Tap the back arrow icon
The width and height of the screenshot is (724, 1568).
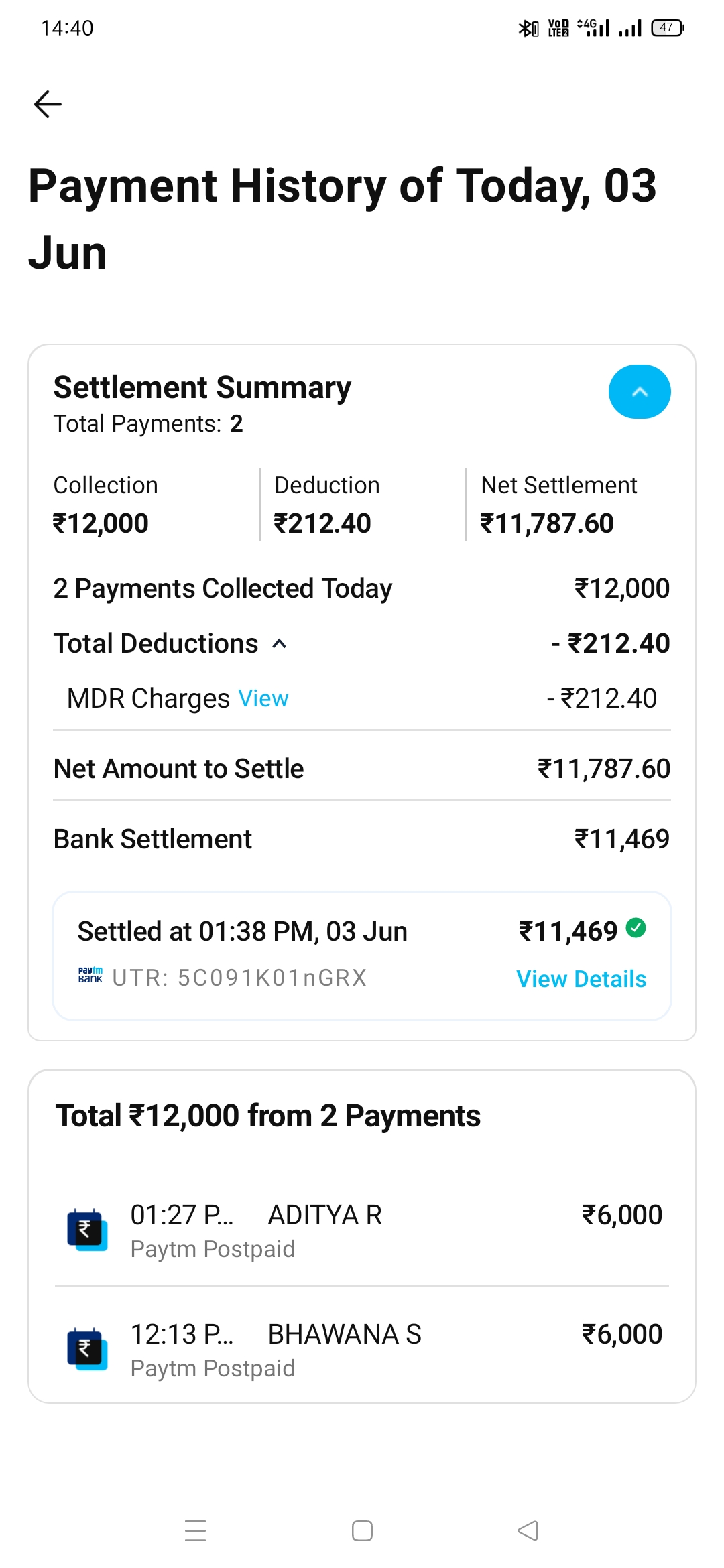48,105
